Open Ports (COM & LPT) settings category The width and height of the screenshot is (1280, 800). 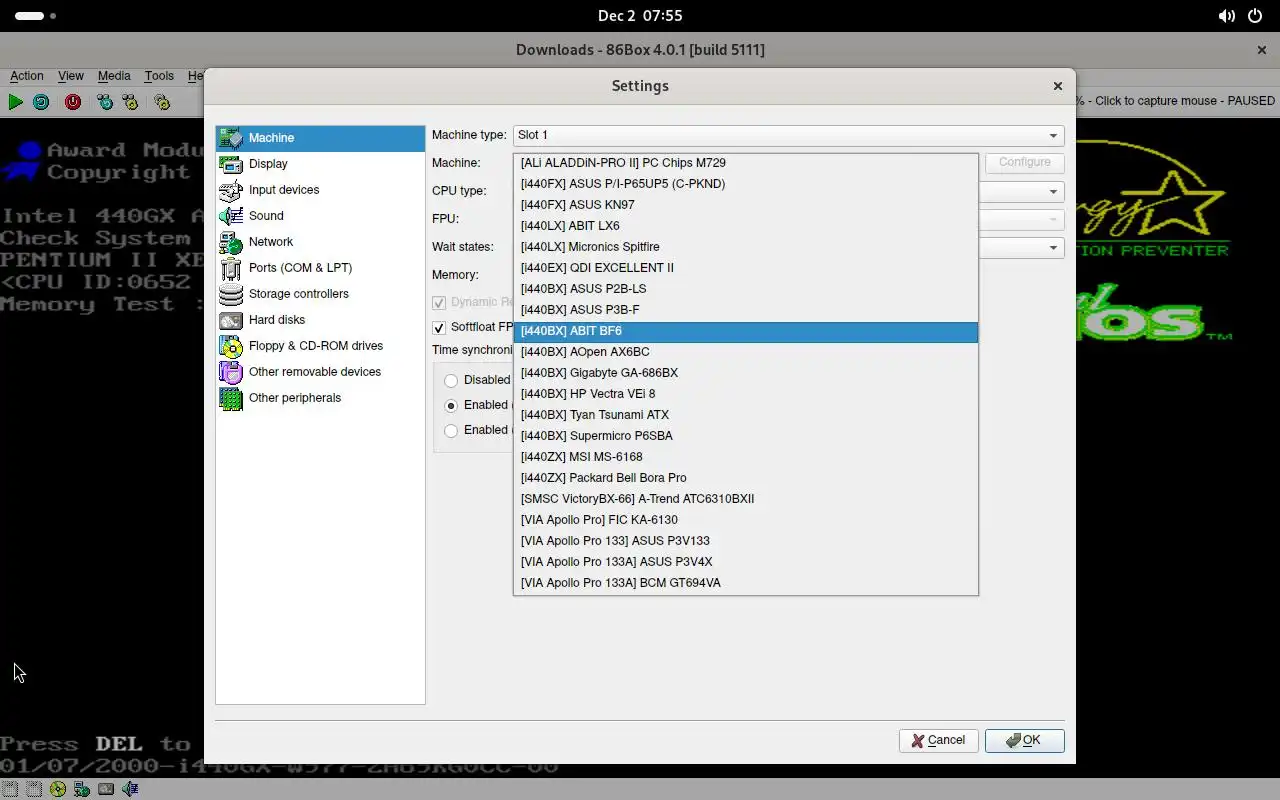point(320,268)
